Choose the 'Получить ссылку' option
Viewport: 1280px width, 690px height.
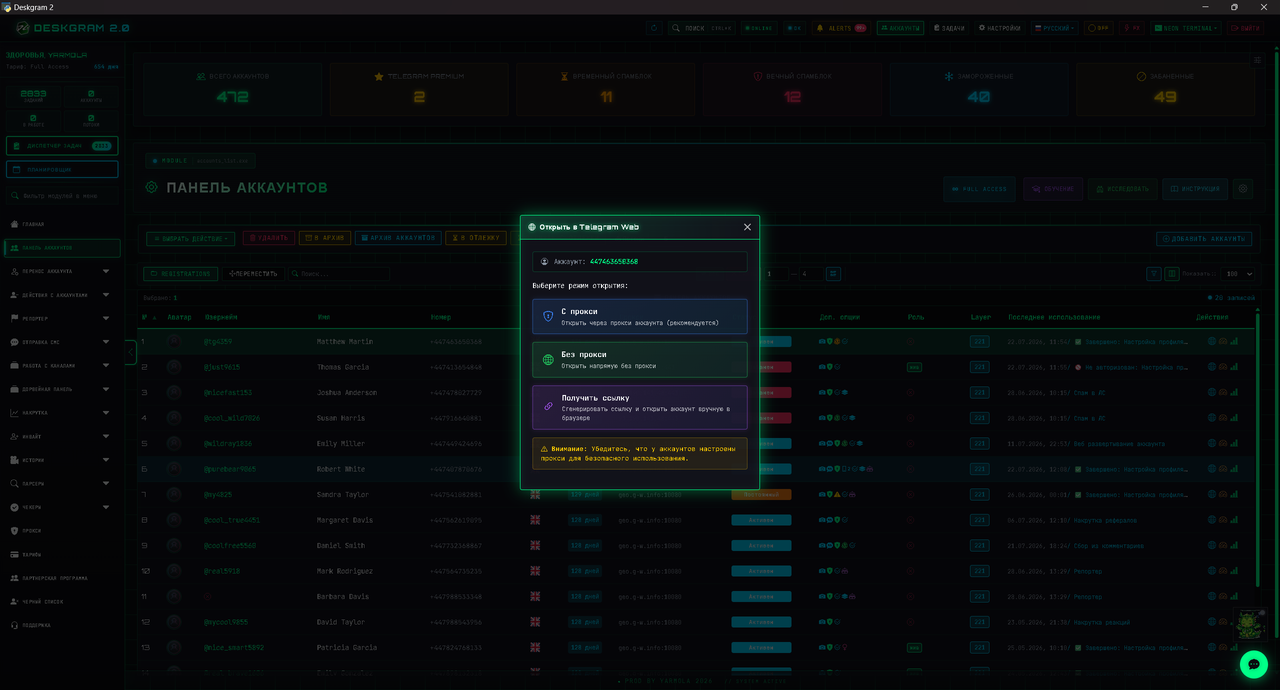point(639,407)
